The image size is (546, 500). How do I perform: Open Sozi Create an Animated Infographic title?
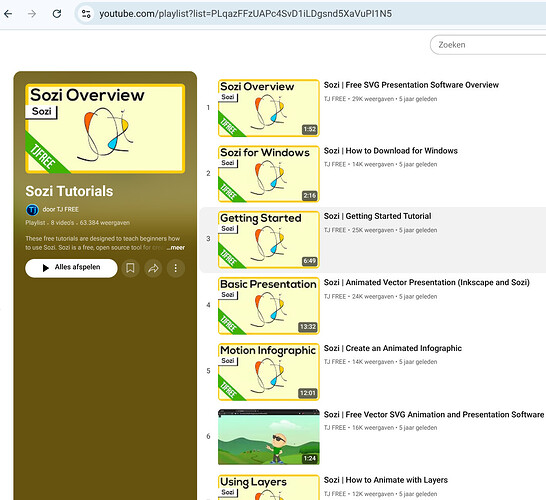393,348
